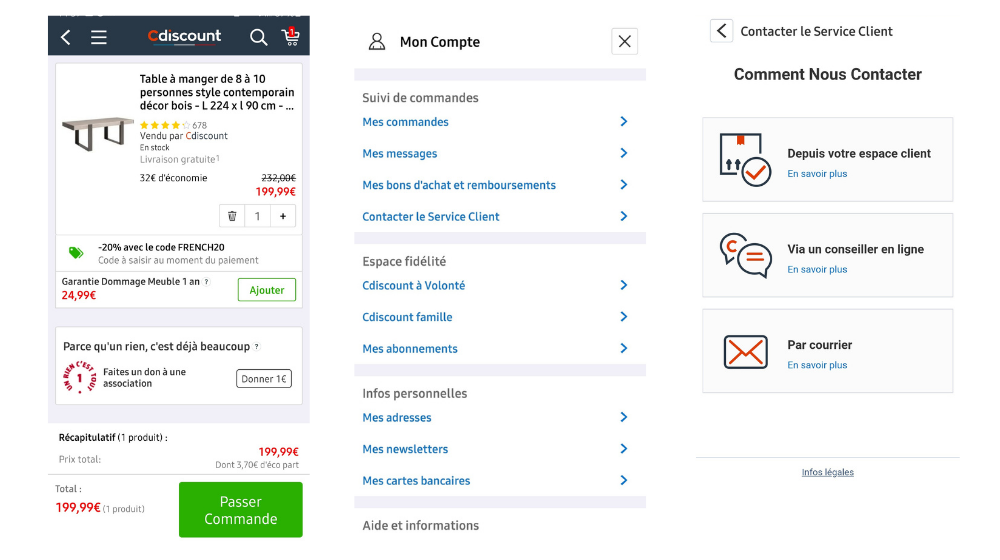This screenshot has width=1000, height=560.
Task: Open help for Garantie Dommage Meuble
Action: pos(207,282)
